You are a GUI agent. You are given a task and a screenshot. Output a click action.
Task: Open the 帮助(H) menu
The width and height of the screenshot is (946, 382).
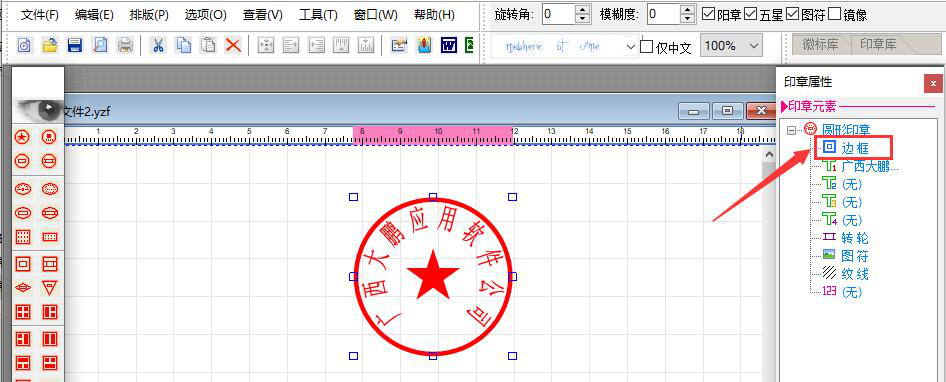(434, 14)
